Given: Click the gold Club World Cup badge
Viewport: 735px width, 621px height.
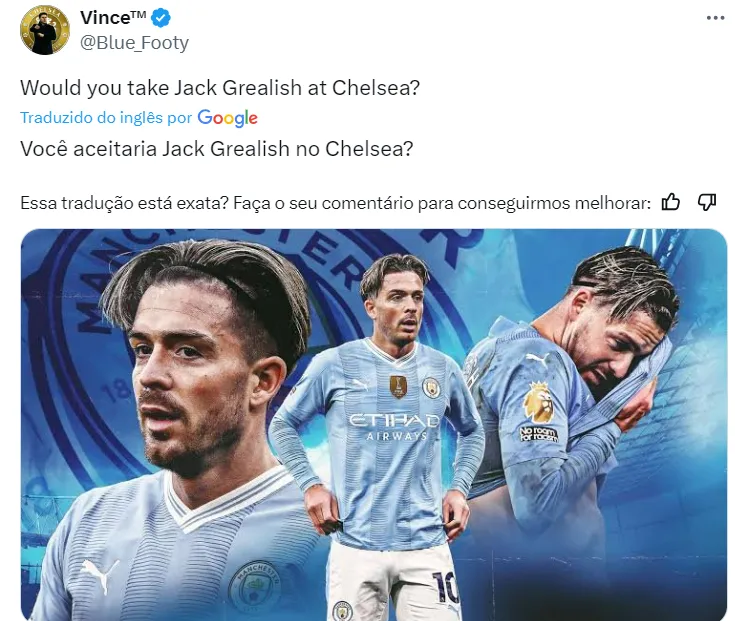Looking at the screenshot, I should click(x=398, y=387).
